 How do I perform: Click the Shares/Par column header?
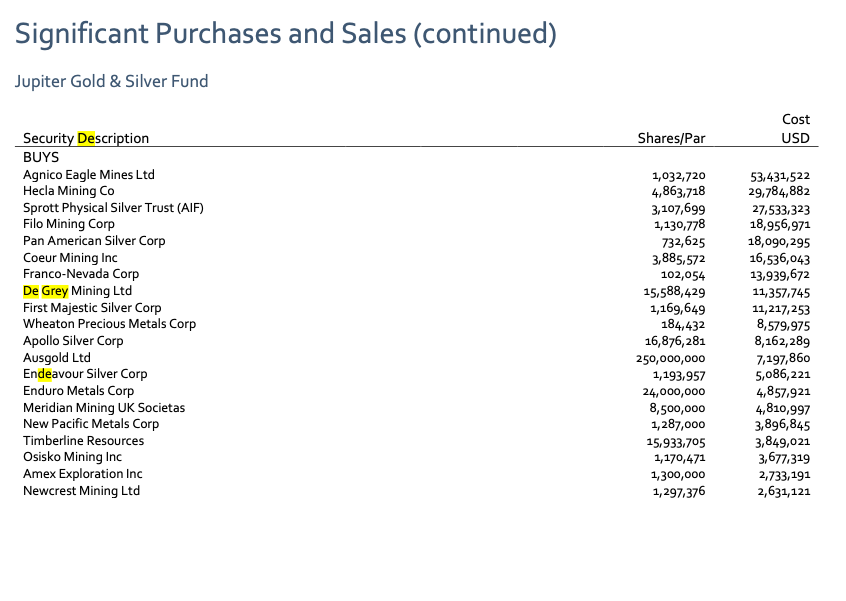(x=671, y=139)
